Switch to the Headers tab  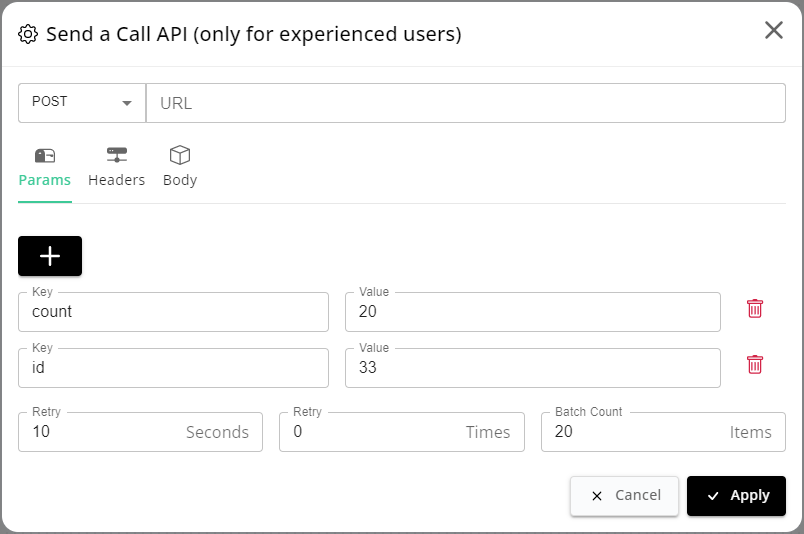[116, 168]
